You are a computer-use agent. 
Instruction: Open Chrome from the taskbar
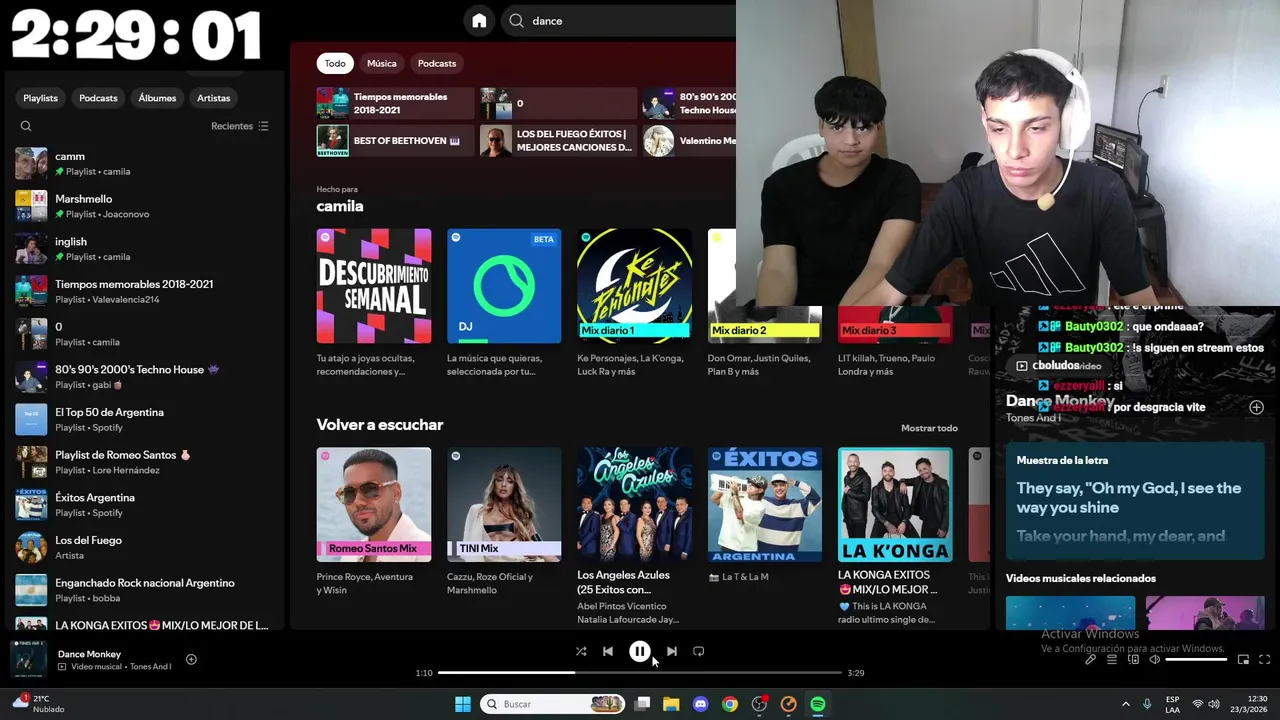[x=730, y=704]
